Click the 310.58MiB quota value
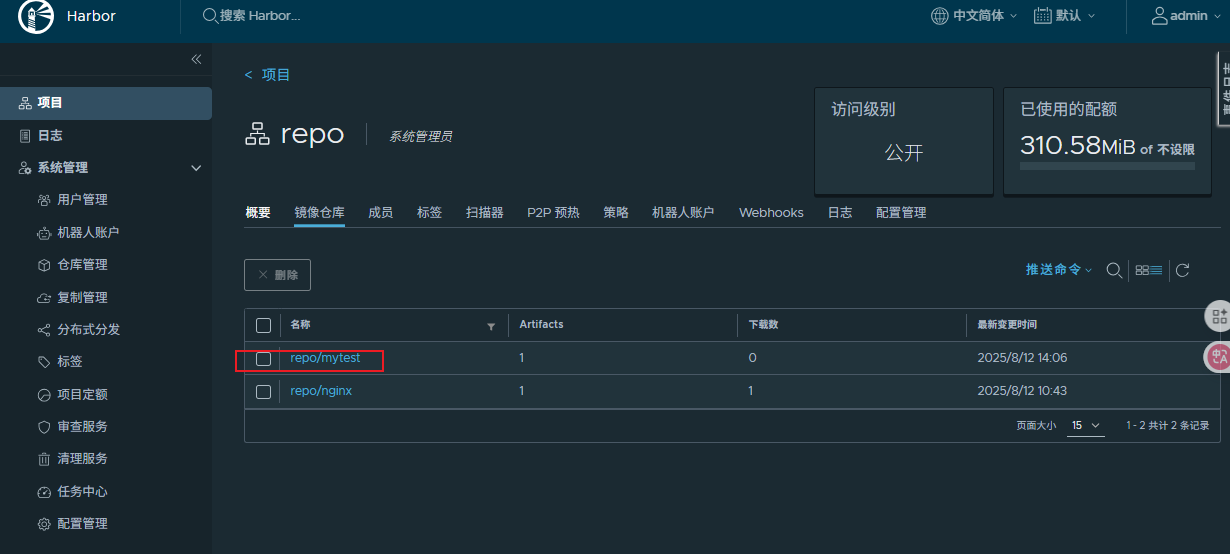The width and height of the screenshot is (1230, 554). [1077, 146]
